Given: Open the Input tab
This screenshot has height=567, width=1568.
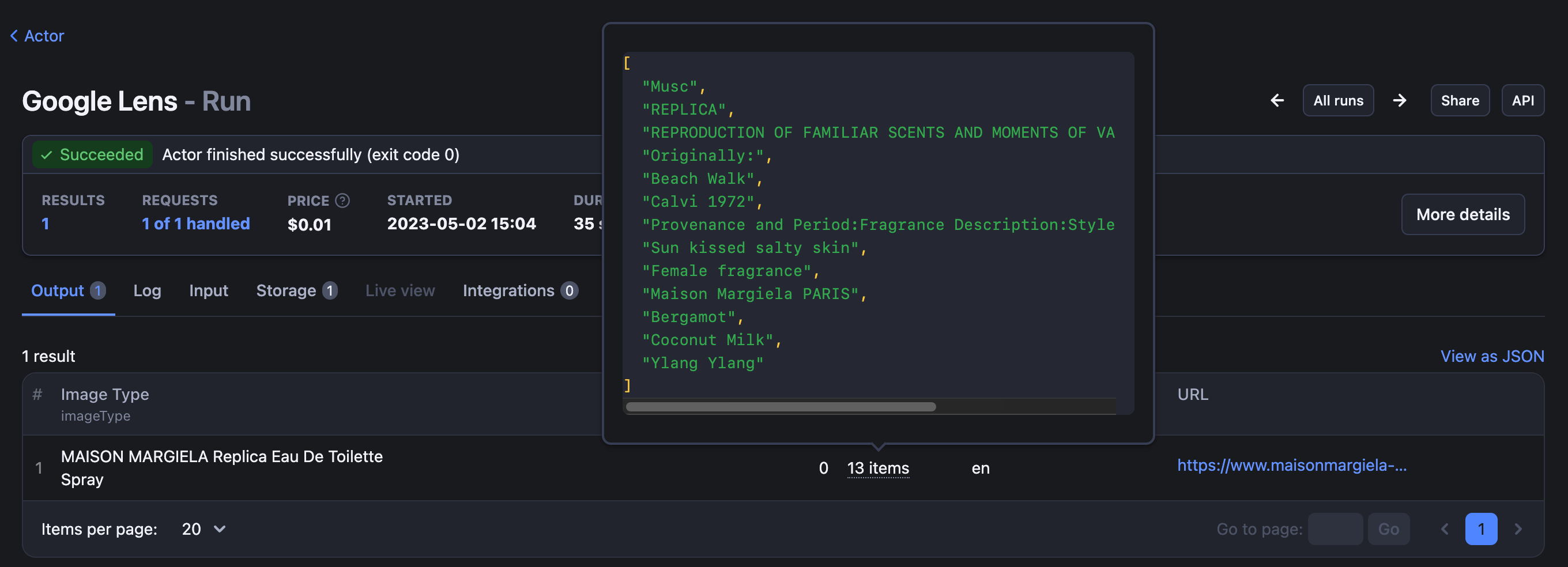Looking at the screenshot, I should click(208, 291).
